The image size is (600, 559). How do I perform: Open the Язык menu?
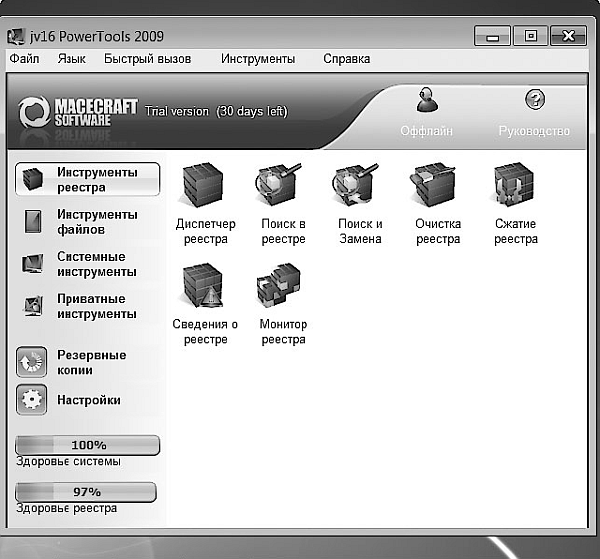(x=72, y=59)
